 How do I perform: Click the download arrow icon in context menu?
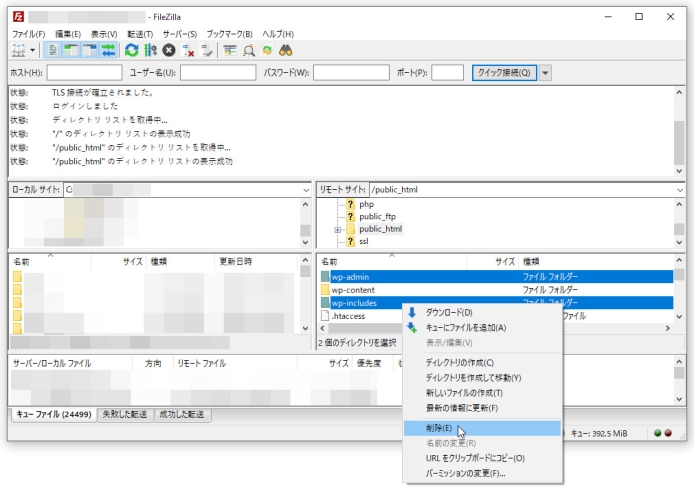(412, 313)
